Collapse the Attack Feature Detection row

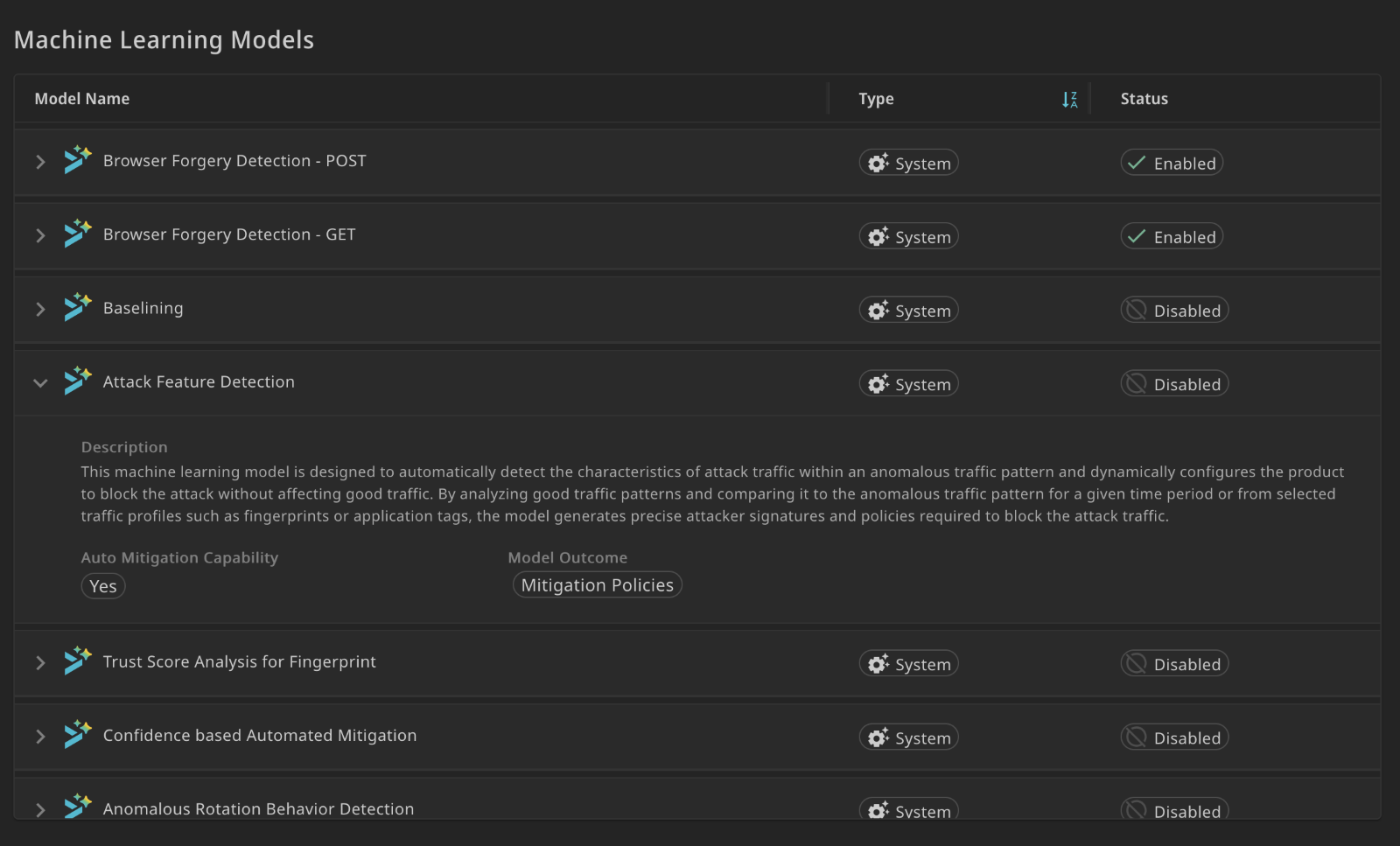click(40, 382)
